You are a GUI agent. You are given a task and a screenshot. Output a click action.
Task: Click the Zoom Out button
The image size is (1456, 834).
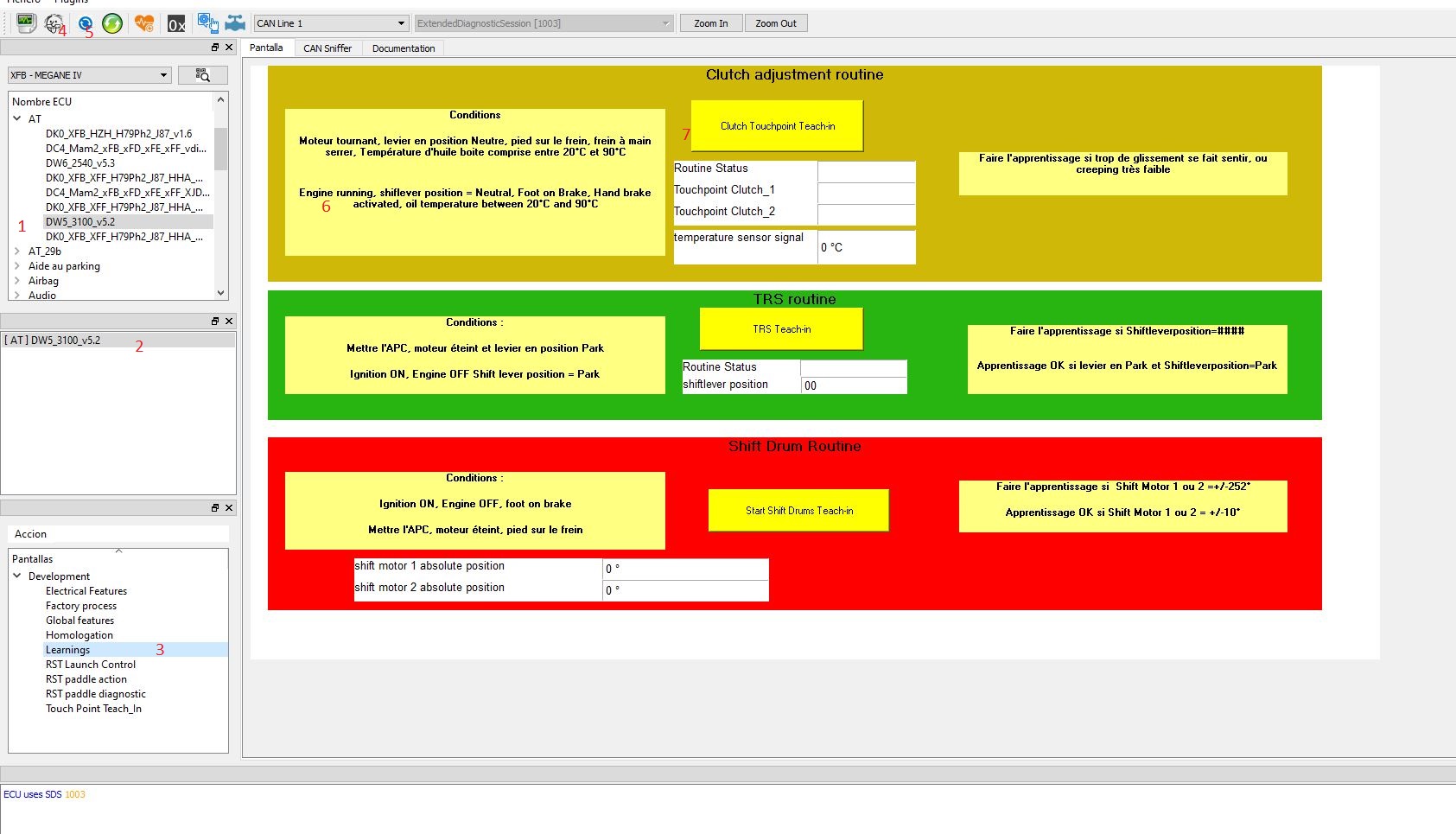[776, 23]
